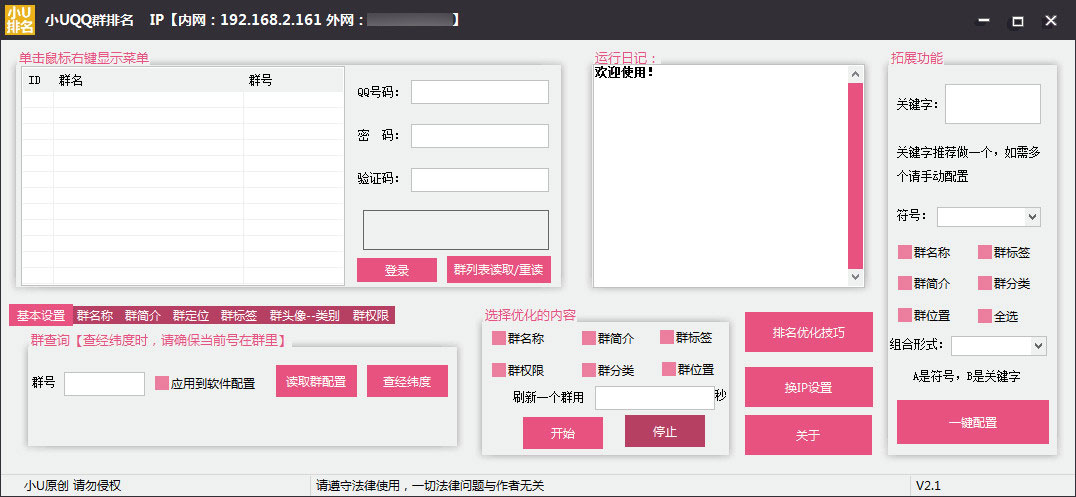
Task: Click the 小U排名 app logo icon
Action: click(x=20, y=20)
